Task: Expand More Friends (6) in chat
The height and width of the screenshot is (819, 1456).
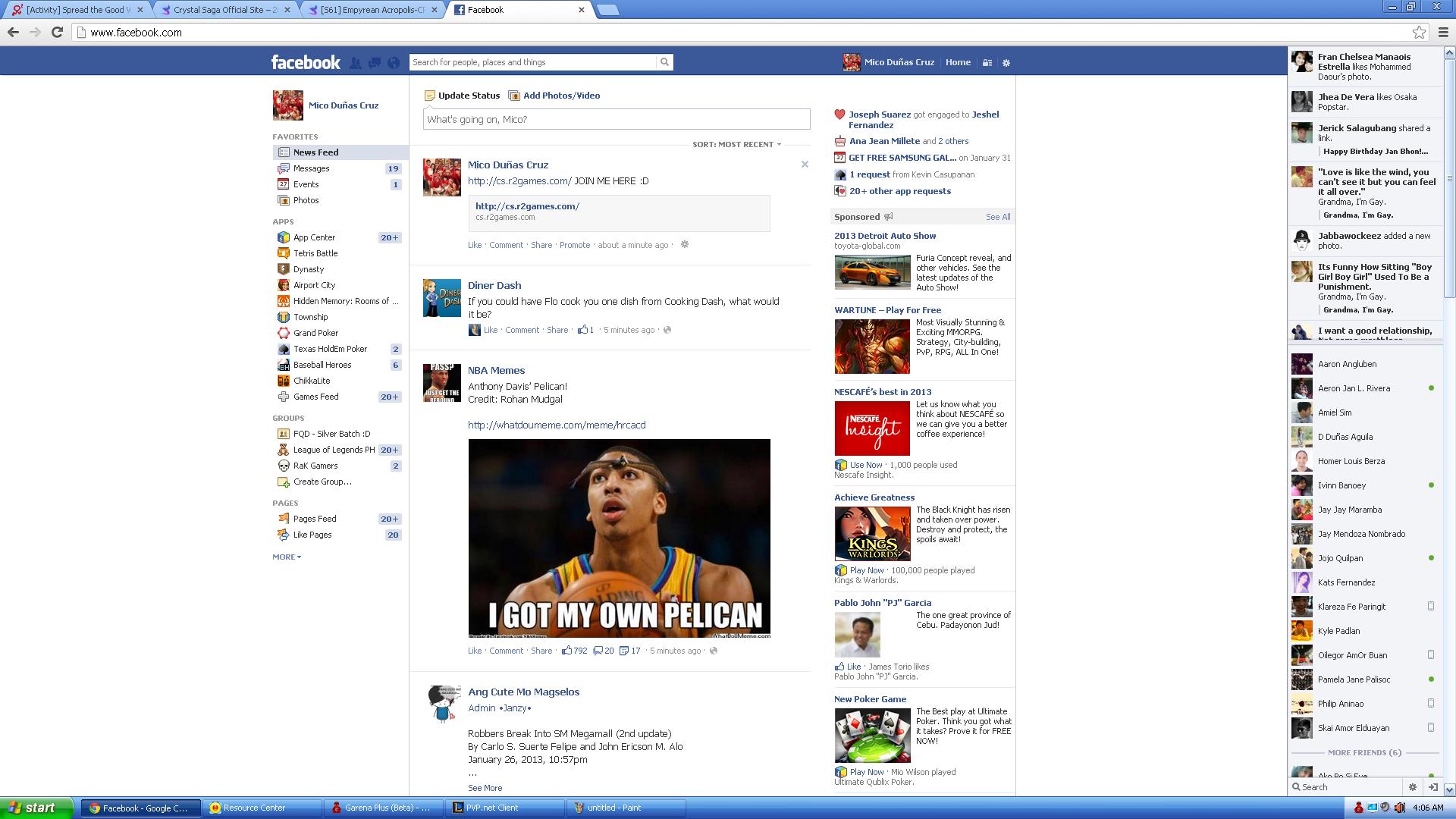Action: click(x=1364, y=752)
